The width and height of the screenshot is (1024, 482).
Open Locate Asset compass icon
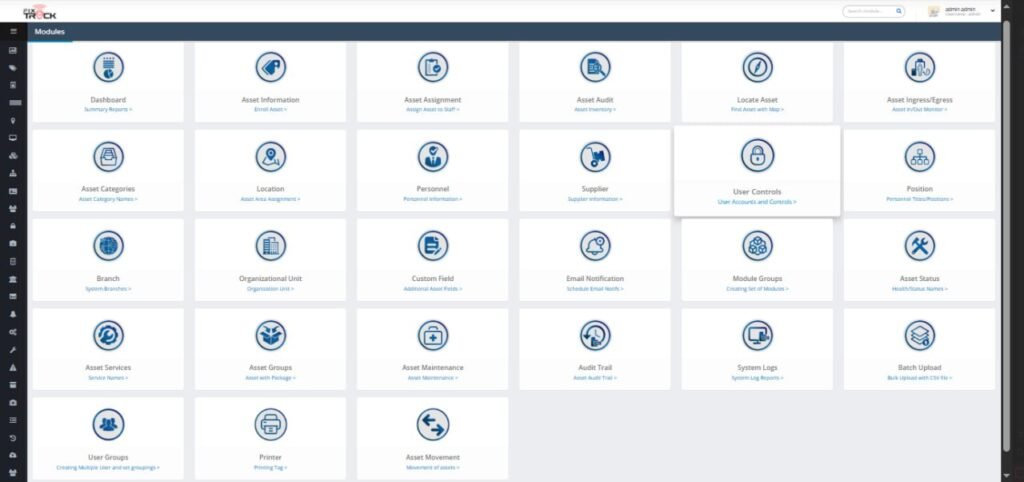point(757,67)
